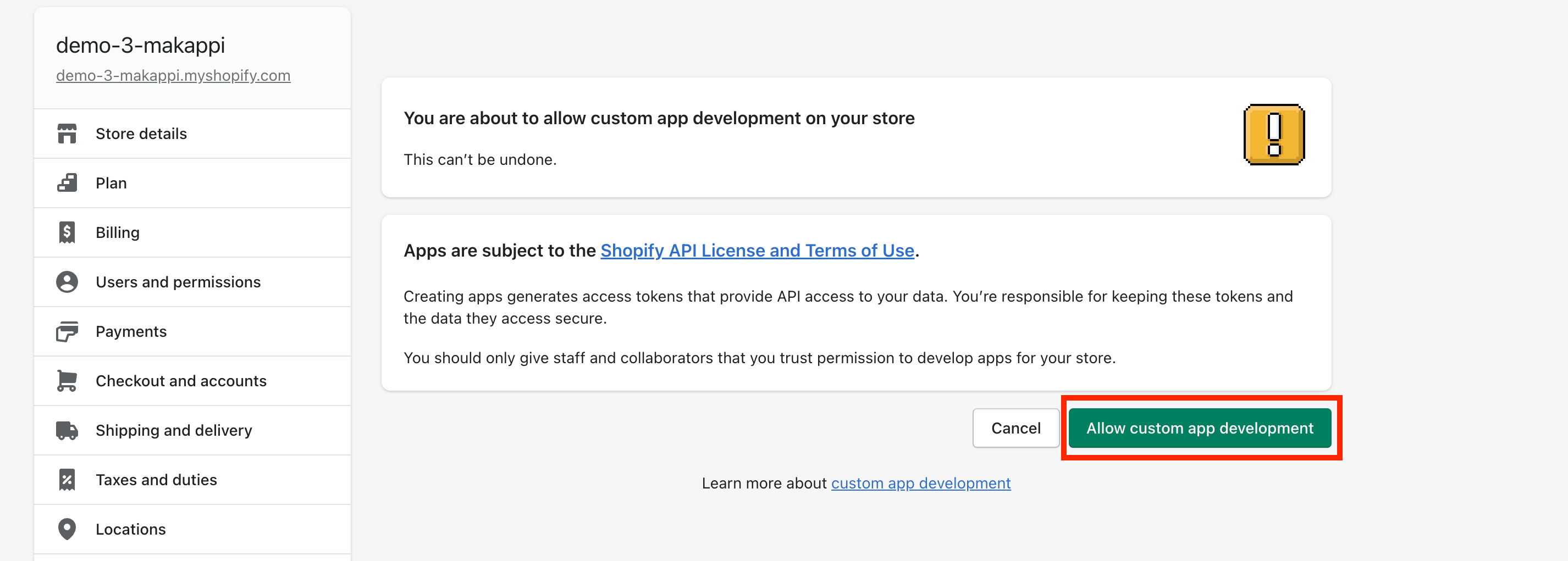Click the Payments card icon
Screen dimensions: 1568x561
point(67,332)
